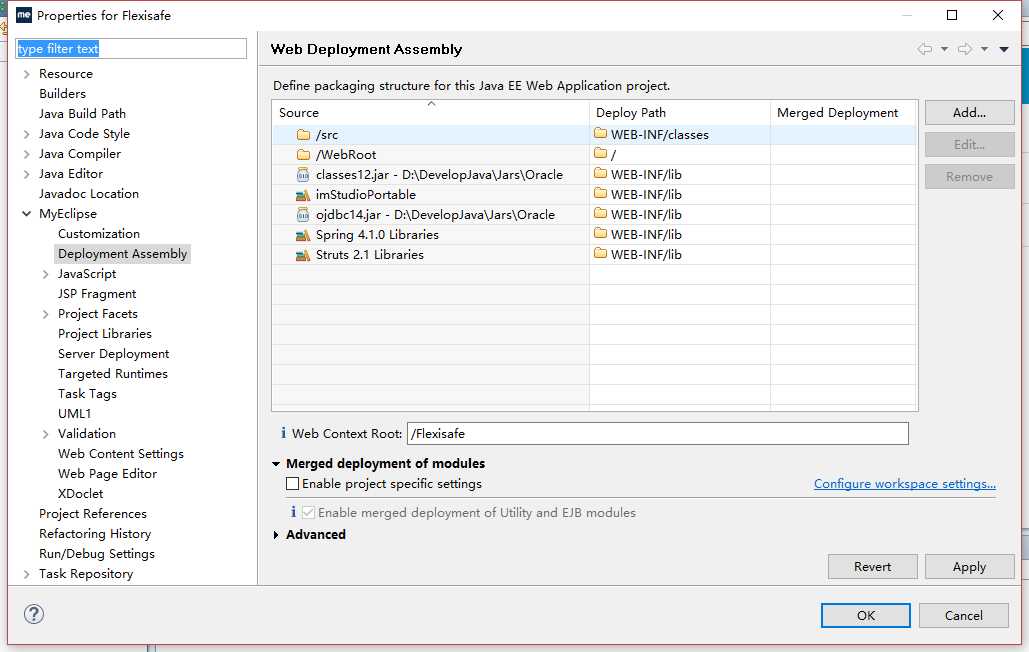The image size is (1029, 652).
Task: Click the /src folder icon in Source column
Action: (x=303, y=135)
